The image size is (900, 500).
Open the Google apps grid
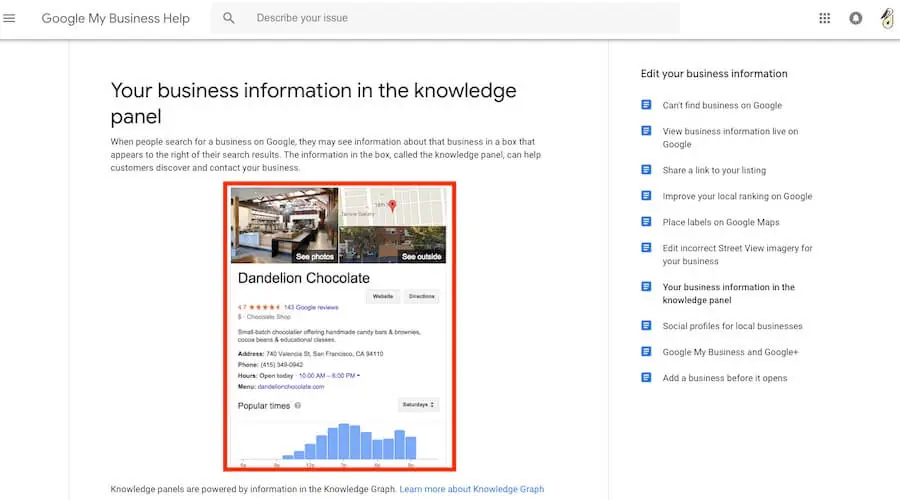point(824,18)
